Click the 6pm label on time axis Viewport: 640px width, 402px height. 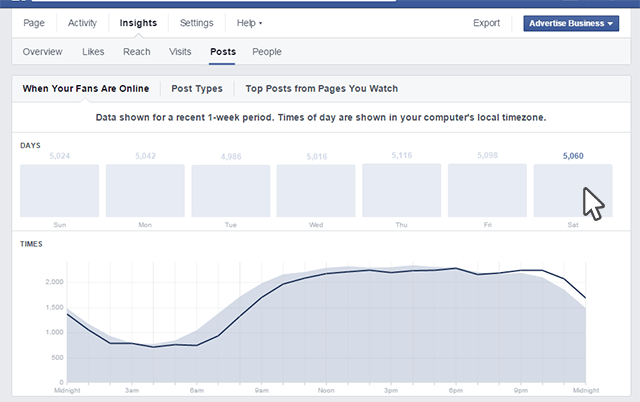[x=456, y=391]
